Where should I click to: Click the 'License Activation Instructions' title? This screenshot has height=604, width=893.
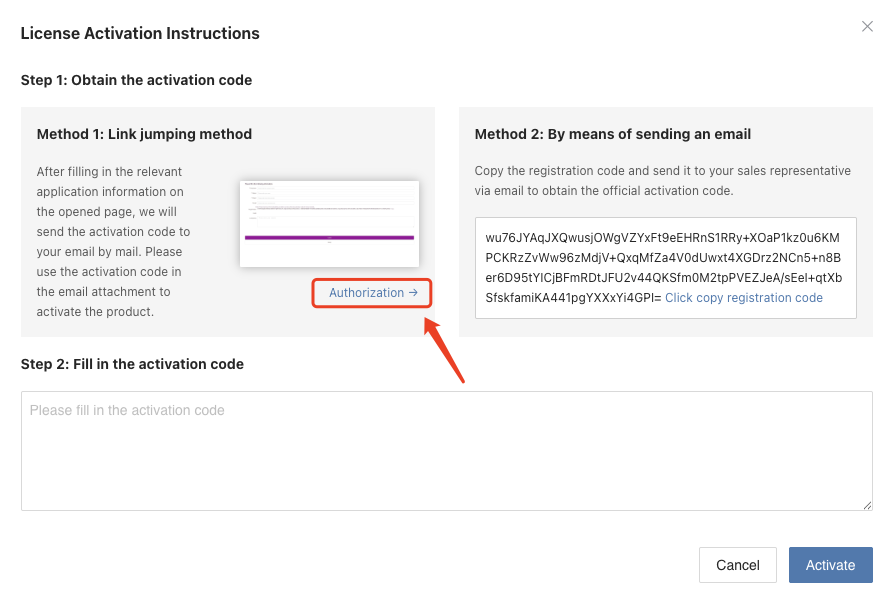pos(140,33)
